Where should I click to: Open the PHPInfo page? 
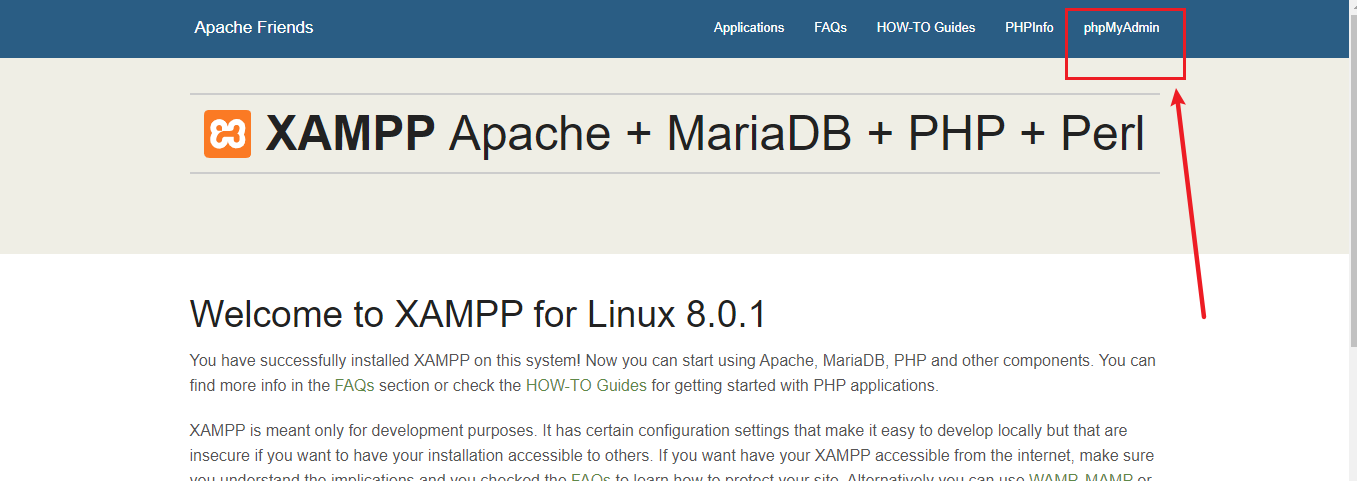point(1029,28)
